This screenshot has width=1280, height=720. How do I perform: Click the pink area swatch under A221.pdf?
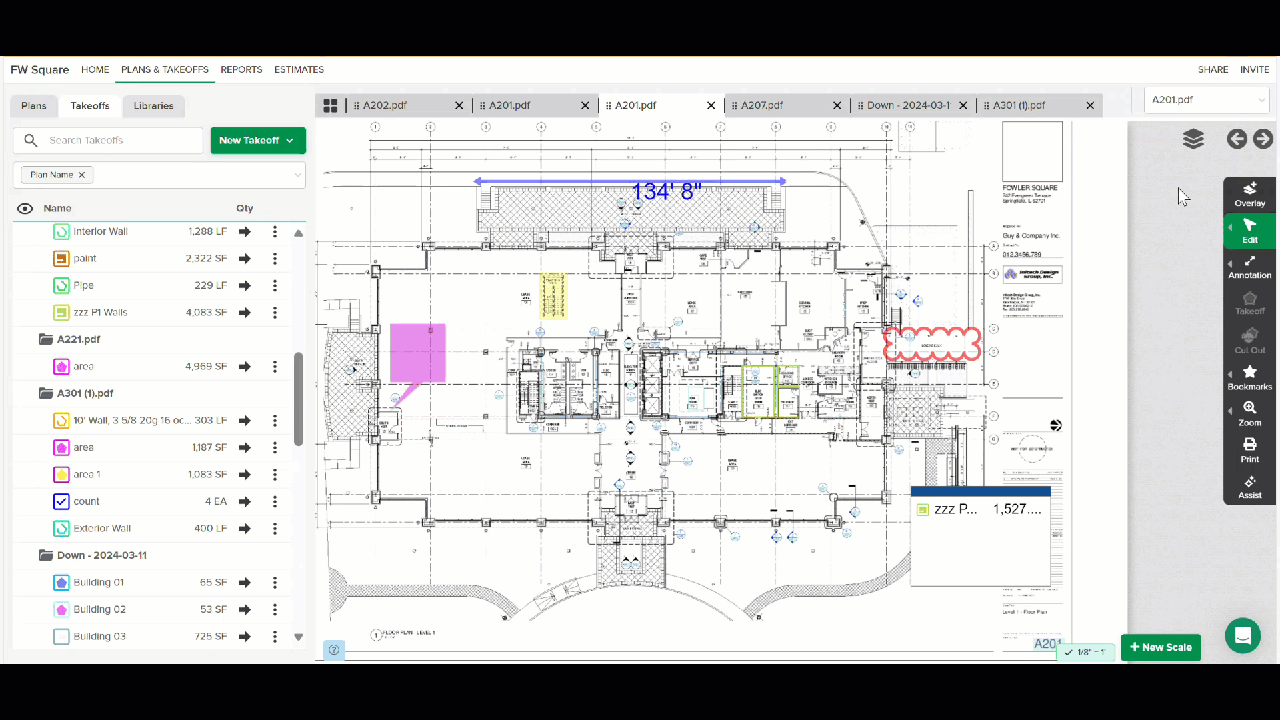[61, 366]
